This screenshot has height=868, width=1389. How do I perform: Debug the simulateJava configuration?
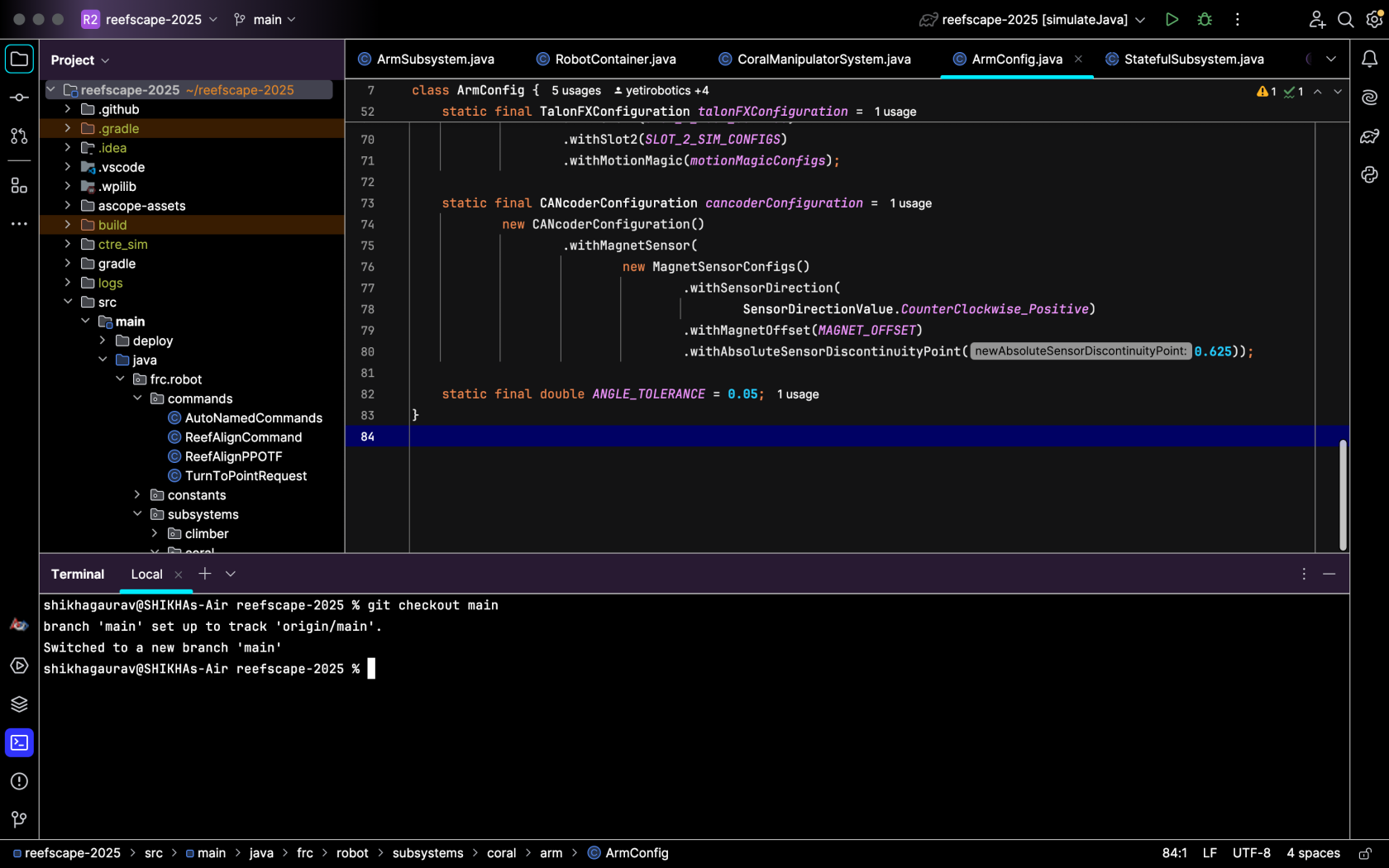(x=1205, y=19)
